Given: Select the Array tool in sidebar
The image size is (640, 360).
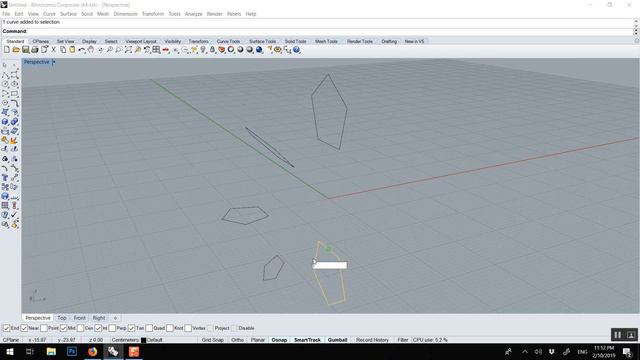Looking at the screenshot, I should pos(5,205).
